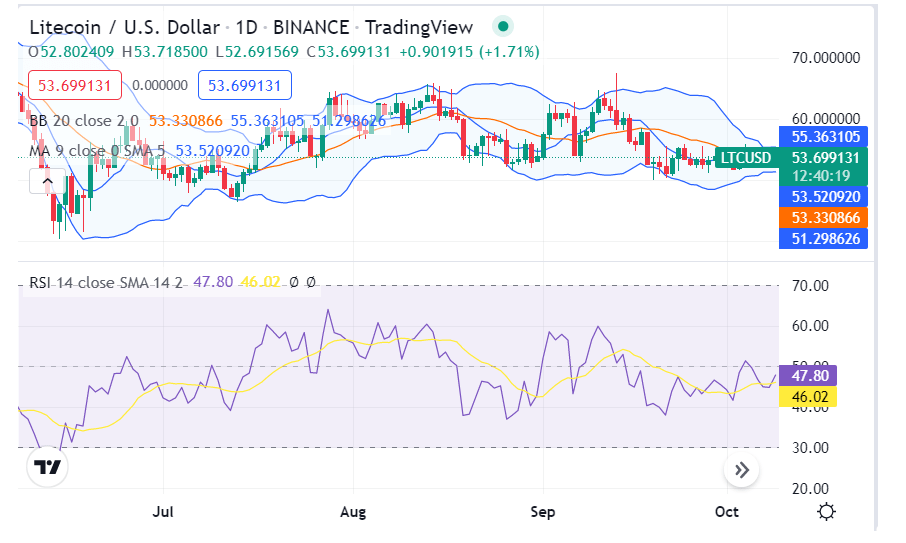Select the RSI 14 close indicator legend
The height and width of the screenshot is (543, 906).
pos(103,282)
